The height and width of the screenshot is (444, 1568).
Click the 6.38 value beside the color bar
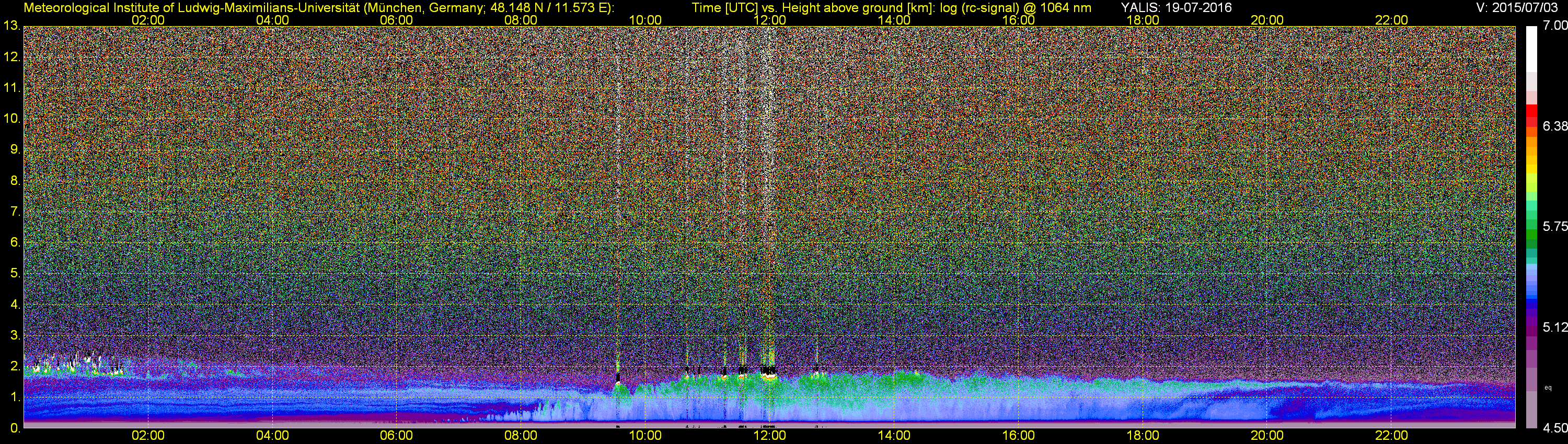[1554, 126]
